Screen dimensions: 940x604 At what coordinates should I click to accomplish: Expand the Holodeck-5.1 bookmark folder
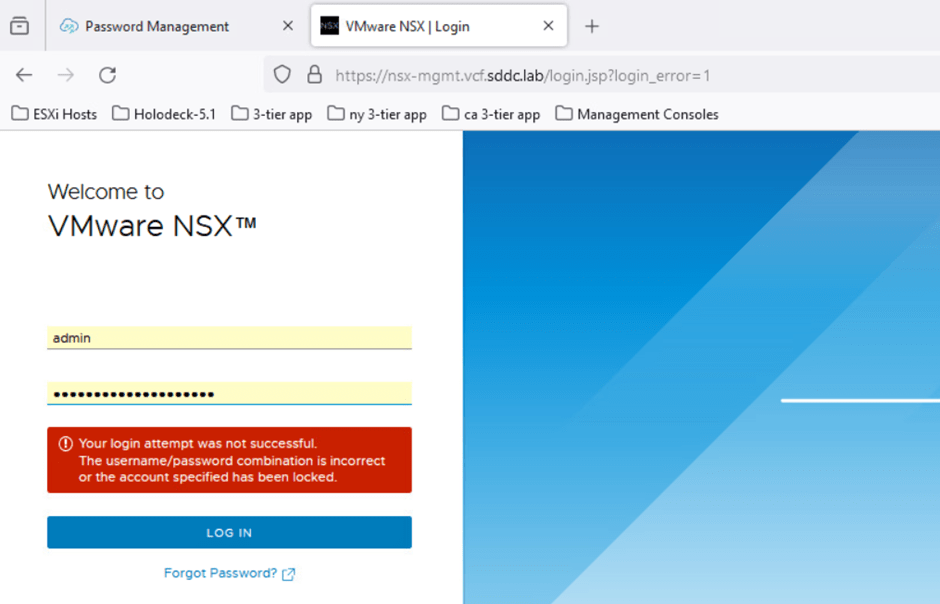click(x=163, y=114)
